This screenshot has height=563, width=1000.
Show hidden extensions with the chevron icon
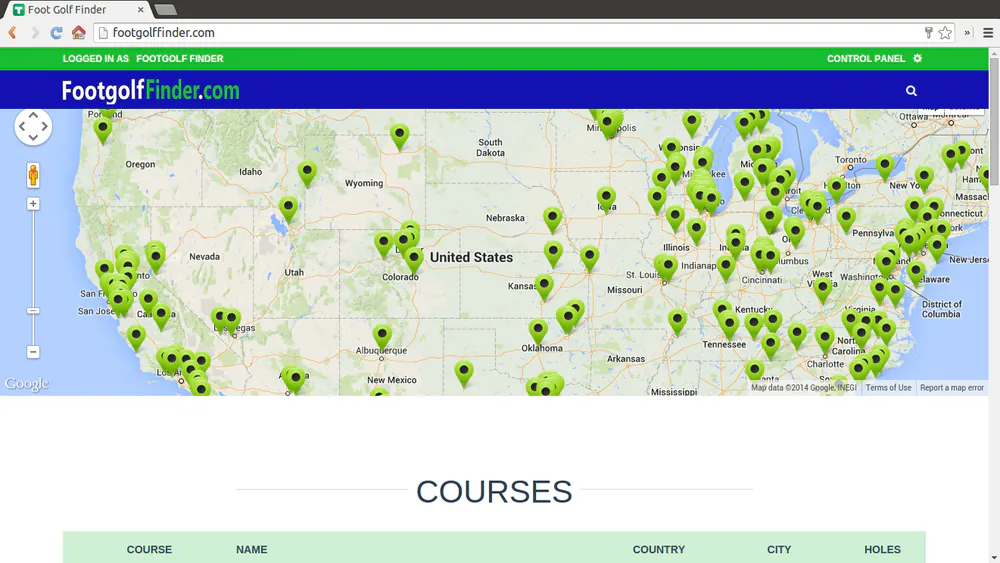pyautogui.click(x=967, y=33)
